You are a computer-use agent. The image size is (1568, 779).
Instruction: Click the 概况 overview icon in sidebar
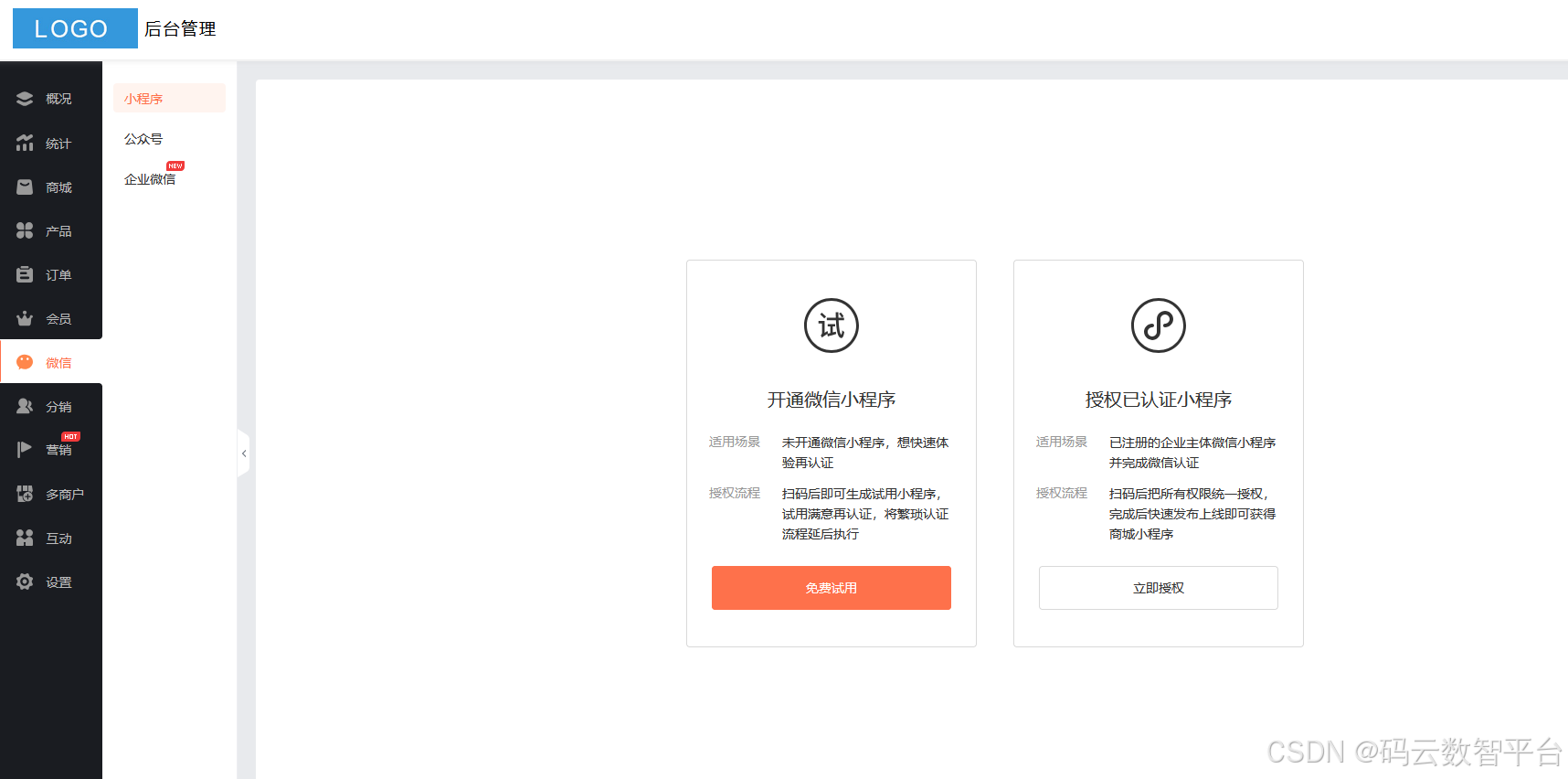tap(25, 99)
